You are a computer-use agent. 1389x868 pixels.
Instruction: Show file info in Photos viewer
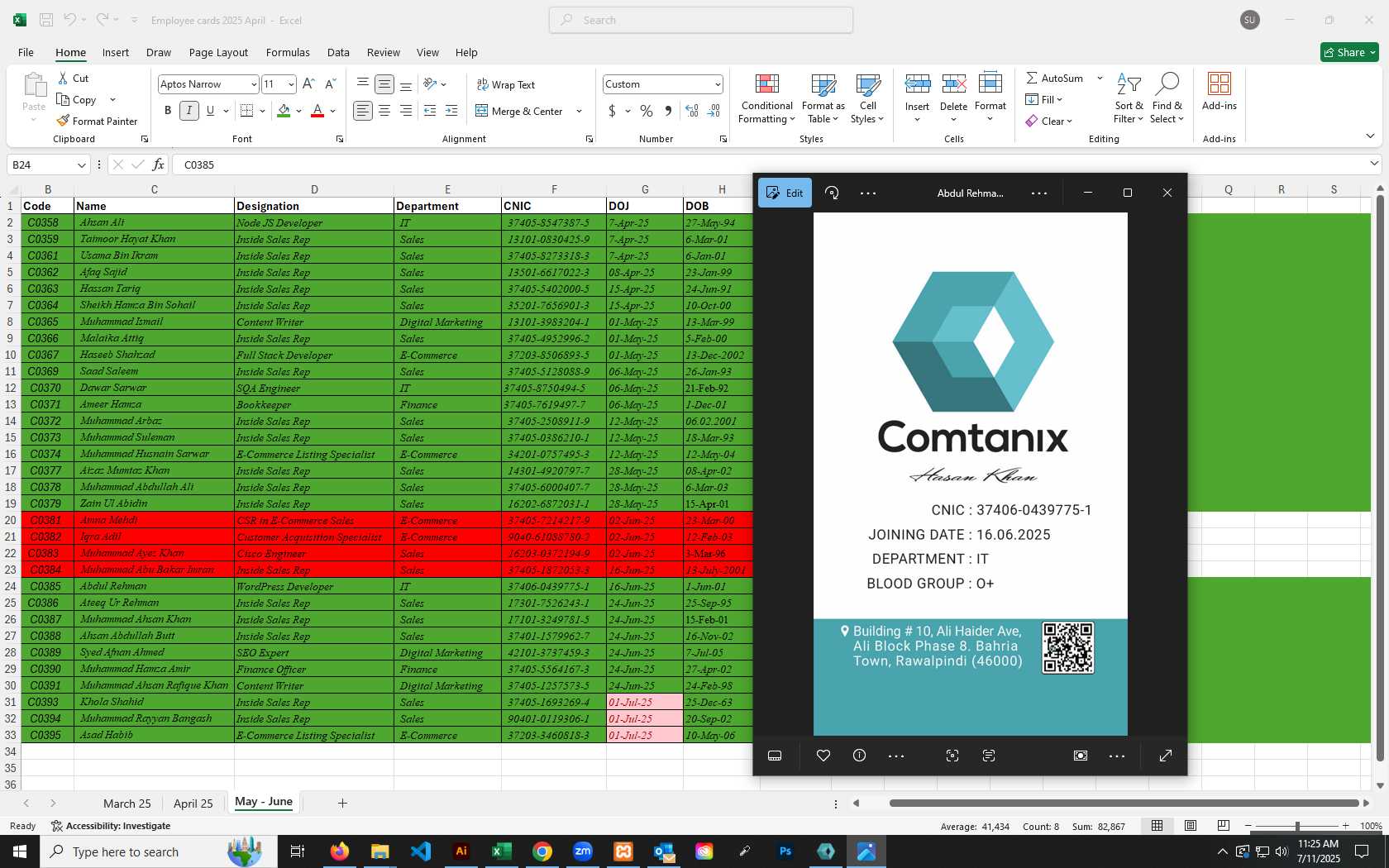click(859, 756)
